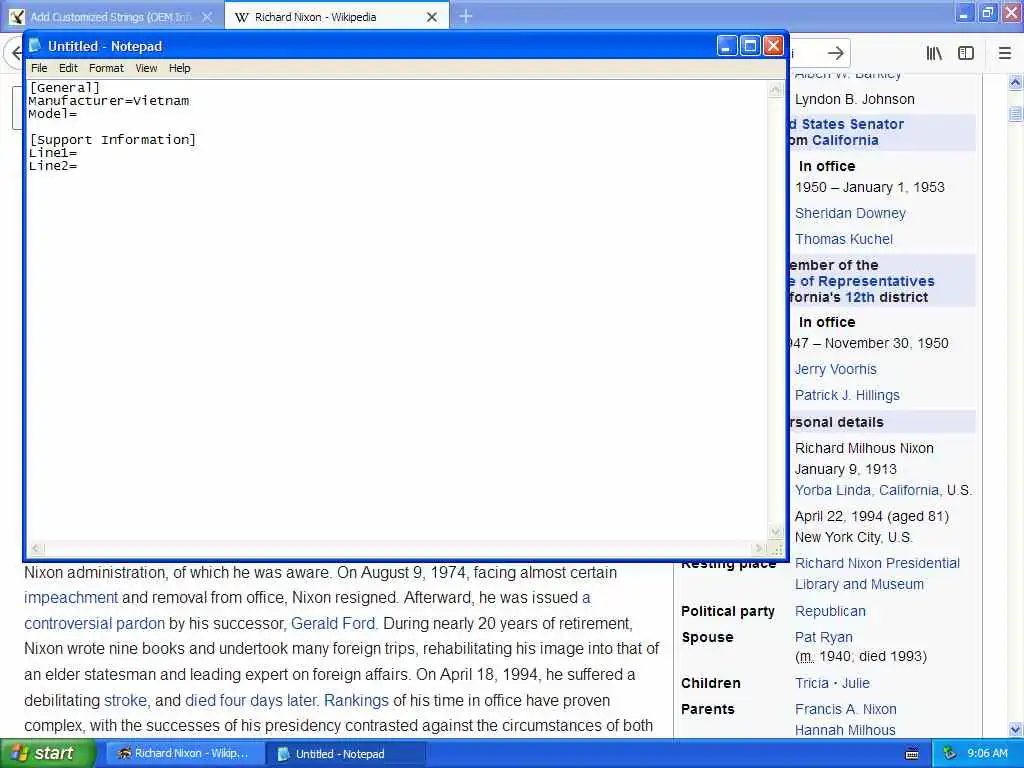Open the Tricia link
The width and height of the screenshot is (1024, 768).
(812, 683)
